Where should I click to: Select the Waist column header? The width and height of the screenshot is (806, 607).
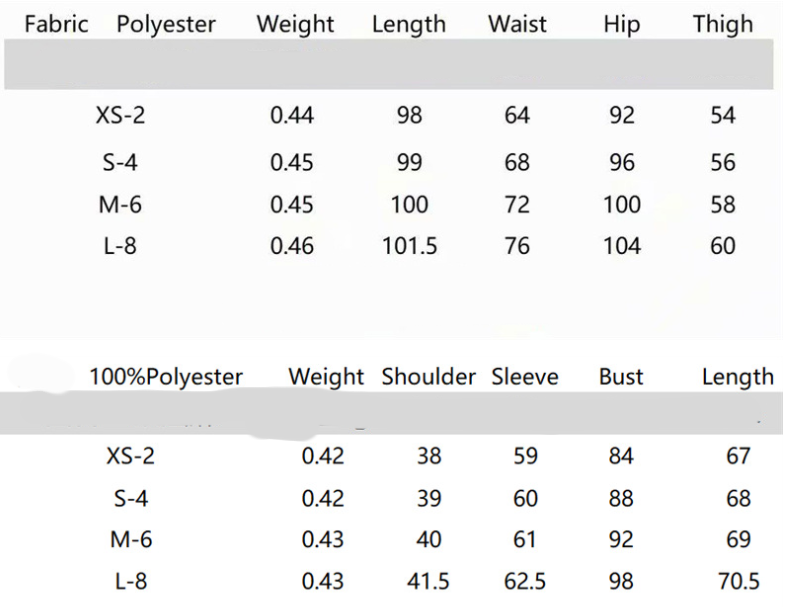[x=517, y=25]
